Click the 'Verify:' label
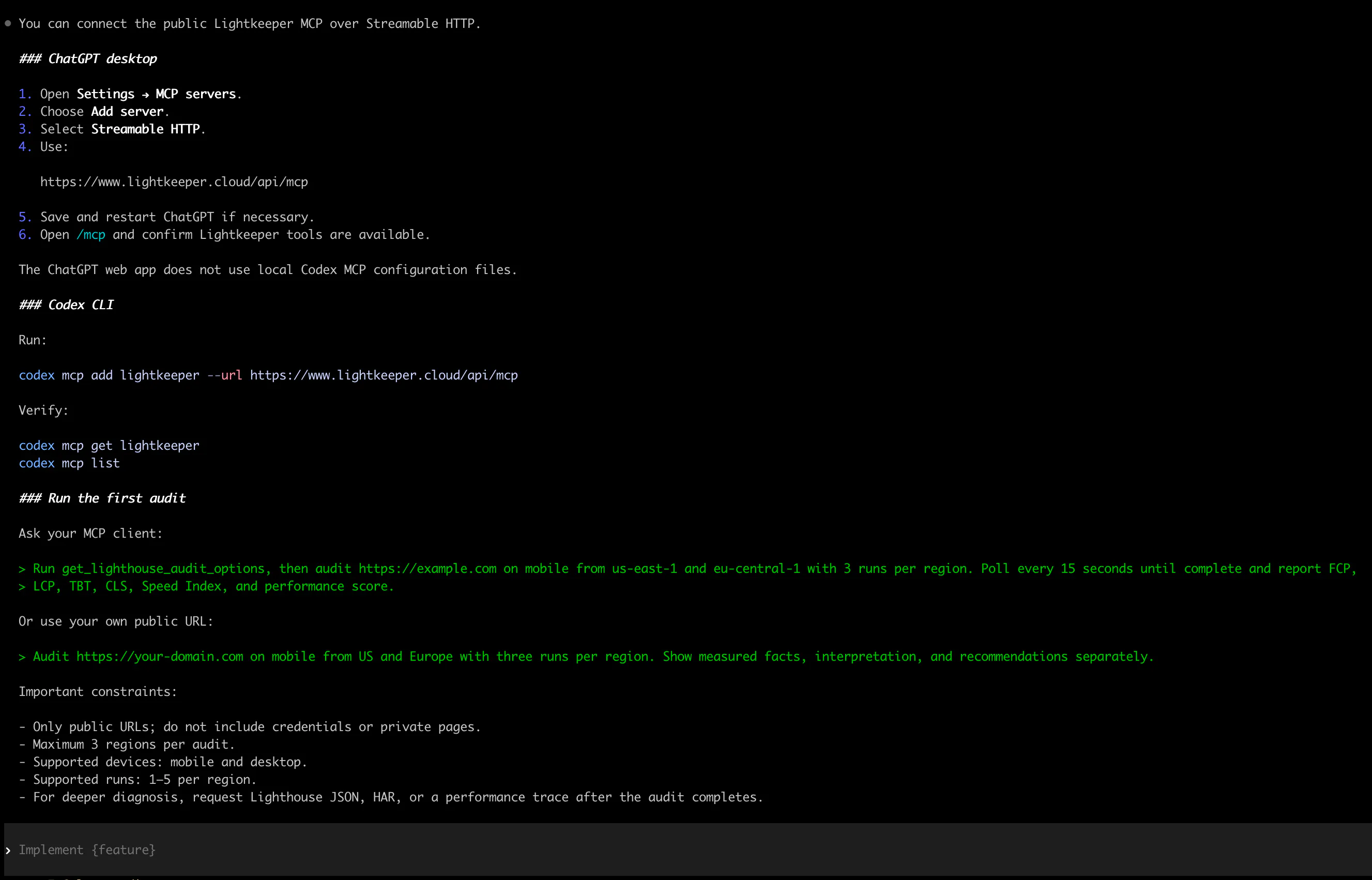 click(x=43, y=411)
